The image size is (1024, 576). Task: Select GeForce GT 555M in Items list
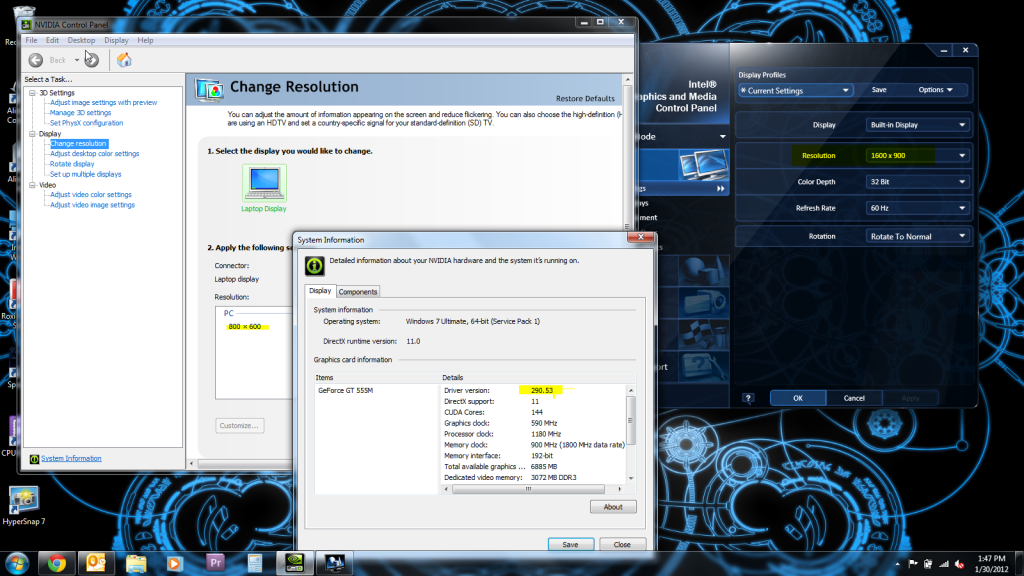click(345, 391)
